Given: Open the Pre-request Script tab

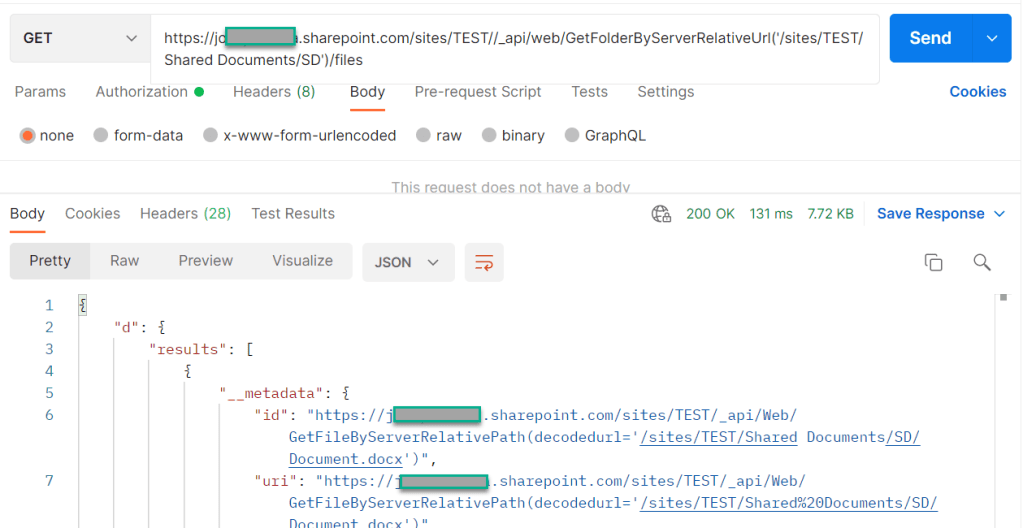Looking at the screenshot, I should (478, 92).
